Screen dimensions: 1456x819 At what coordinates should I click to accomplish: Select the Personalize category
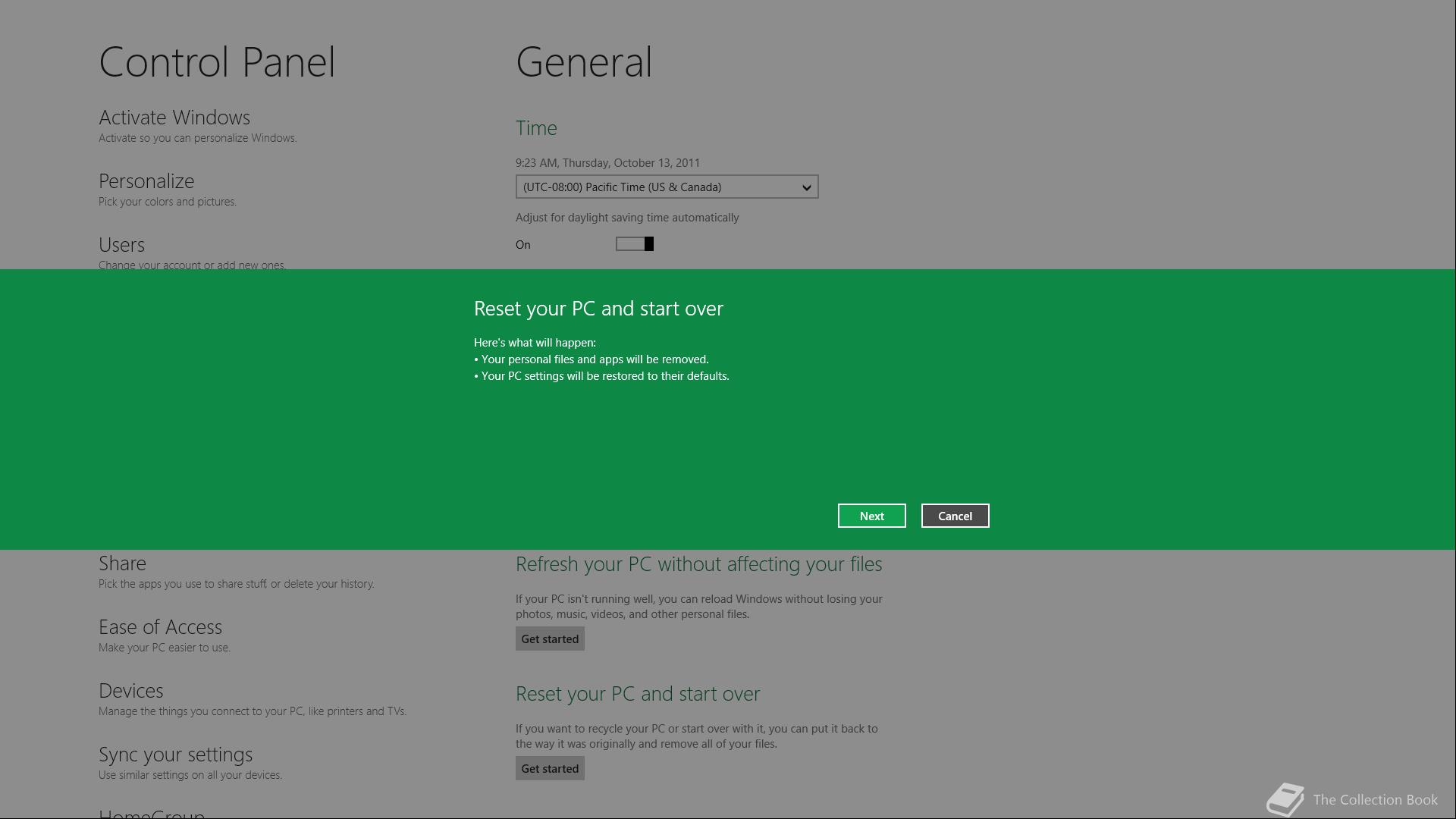pos(146,181)
